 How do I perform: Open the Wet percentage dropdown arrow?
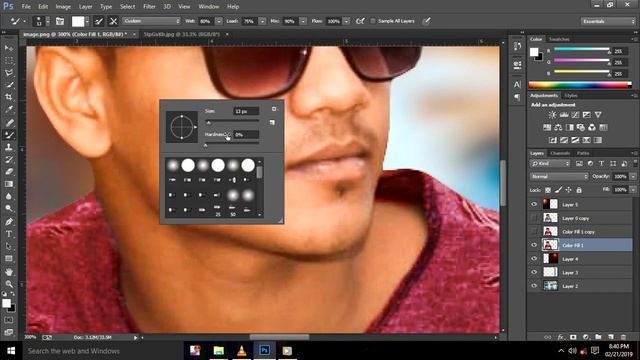coord(219,21)
